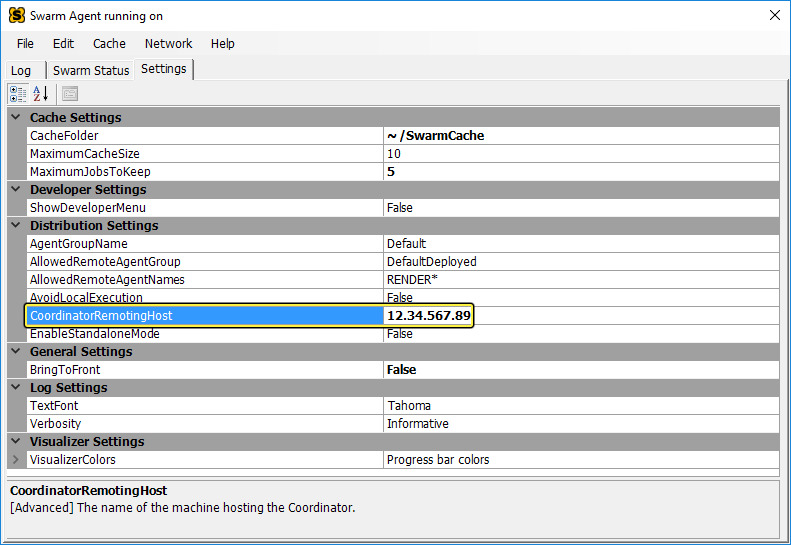This screenshot has width=791, height=545.
Task: Click the Distribution Settings header label
Action: click(94, 226)
